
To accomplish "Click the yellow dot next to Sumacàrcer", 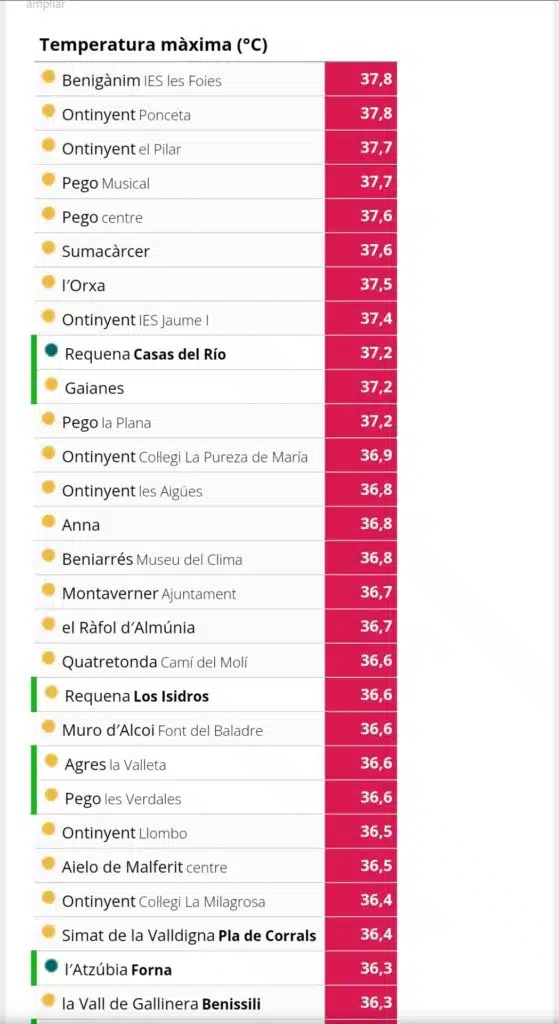I will click(x=48, y=248).
